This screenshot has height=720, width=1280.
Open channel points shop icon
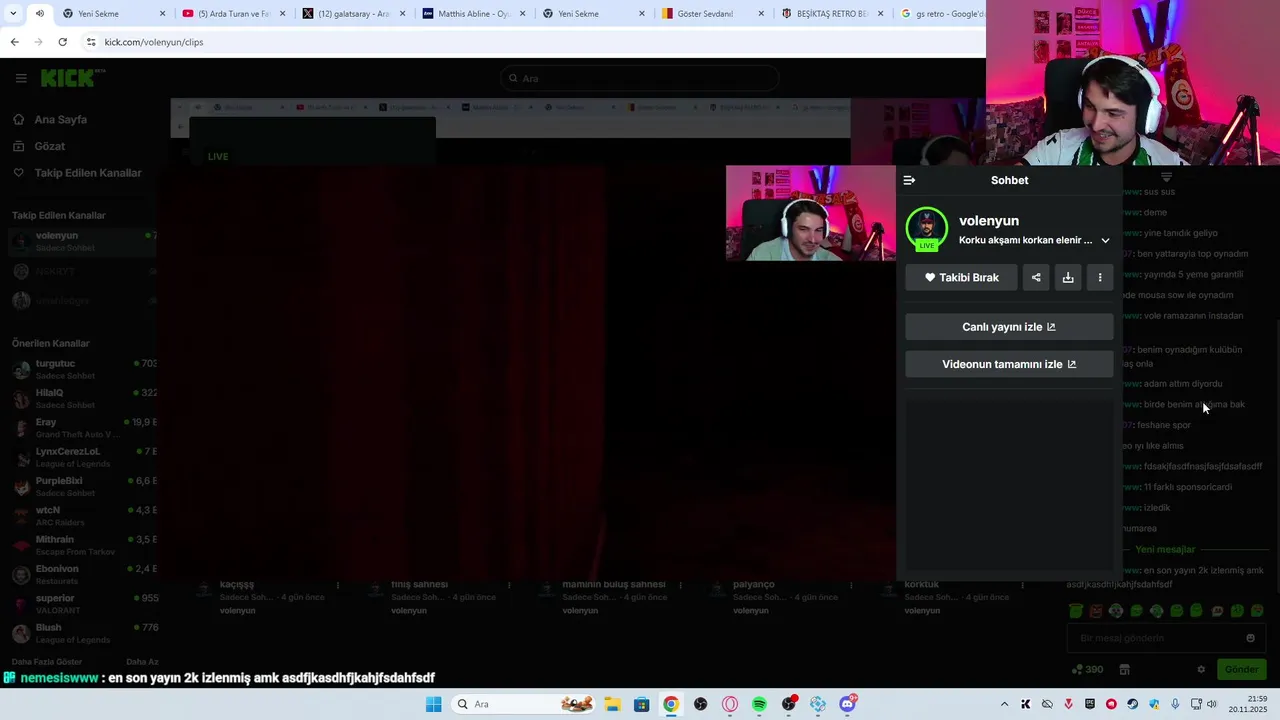[x=1124, y=669]
